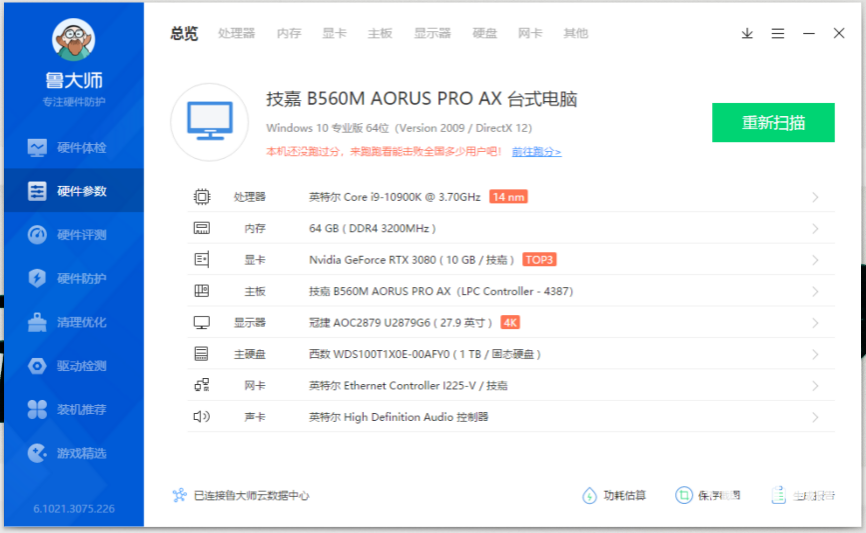The height and width of the screenshot is (533, 866).
Task: Click the green 重新扫描 button
Action: point(773,122)
